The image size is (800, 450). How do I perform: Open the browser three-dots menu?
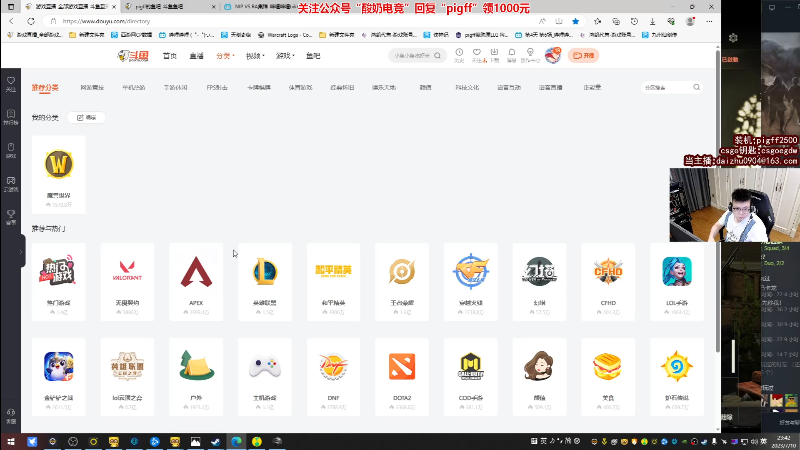point(709,21)
